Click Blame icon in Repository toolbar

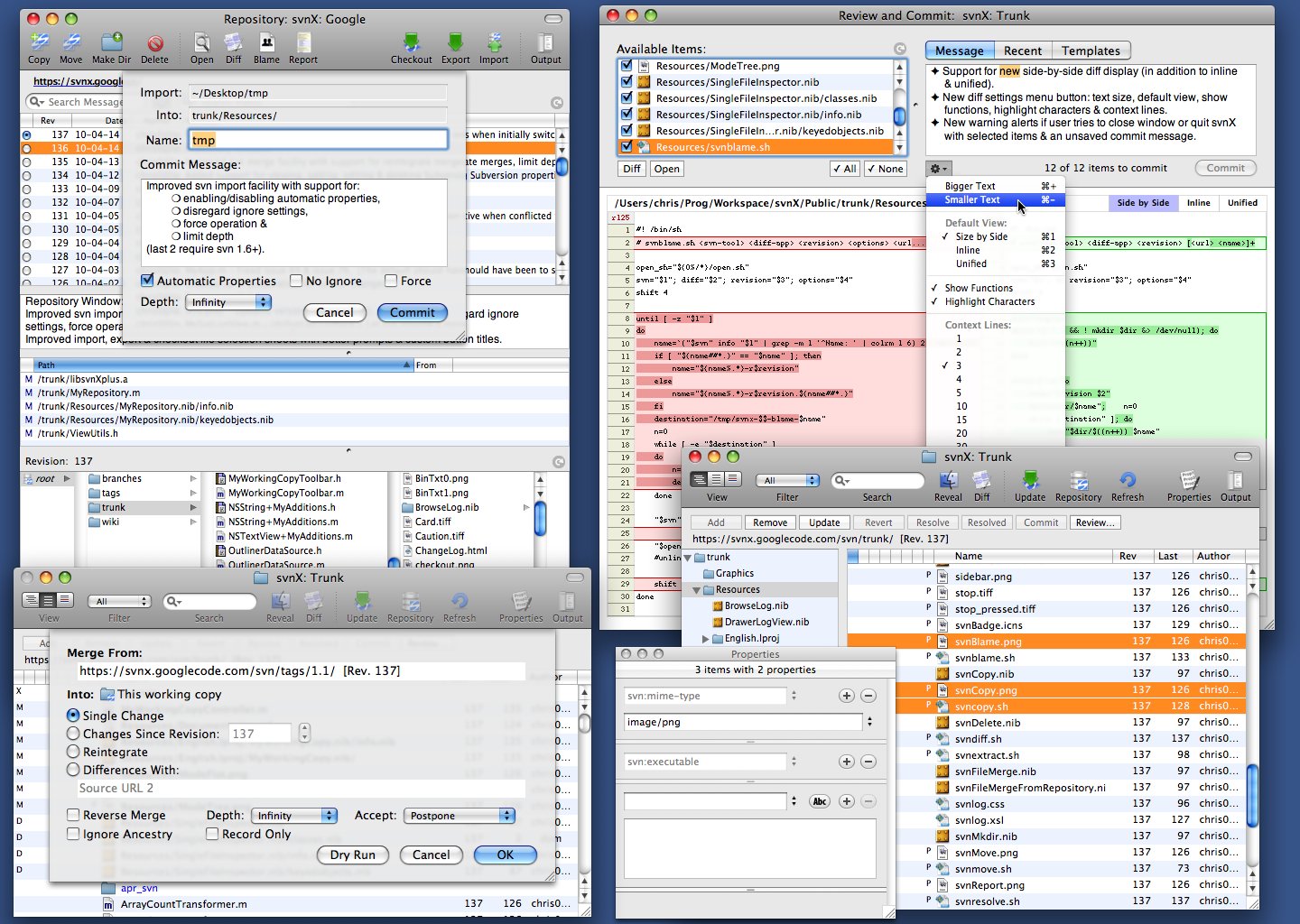tap(266, 42)
